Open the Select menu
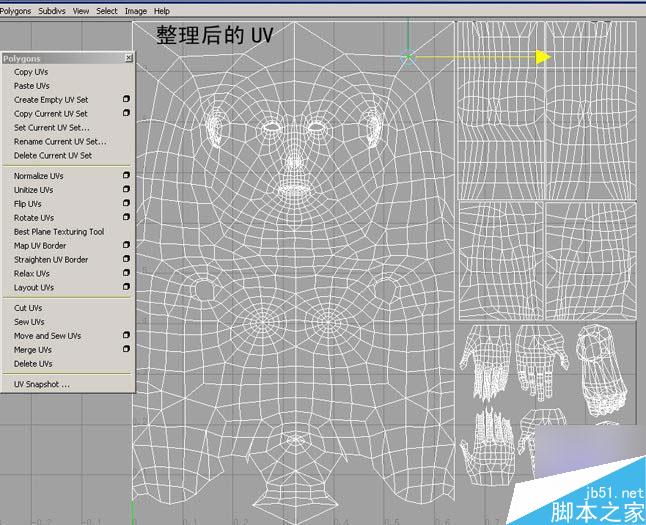Screen dimensions: 646x525 point(107,11)
